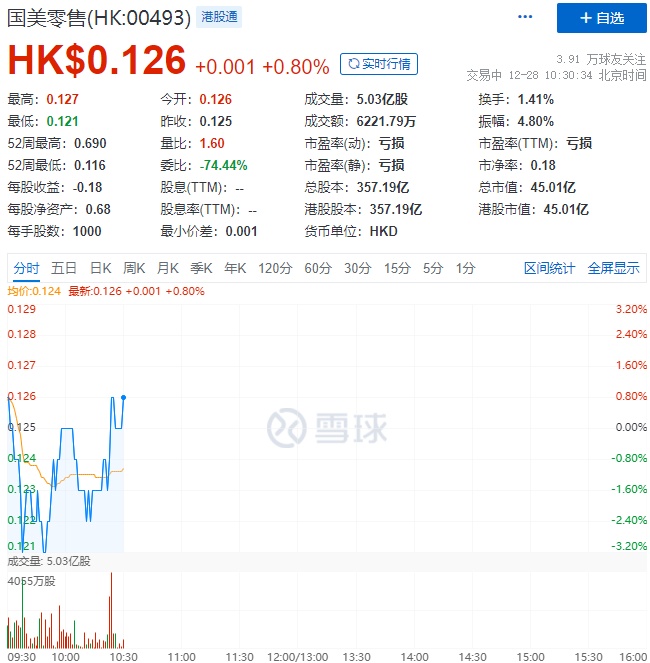Click the 每手股数 value 1000
This screenshot has width=650, height=663.
[x=87, y=231]
